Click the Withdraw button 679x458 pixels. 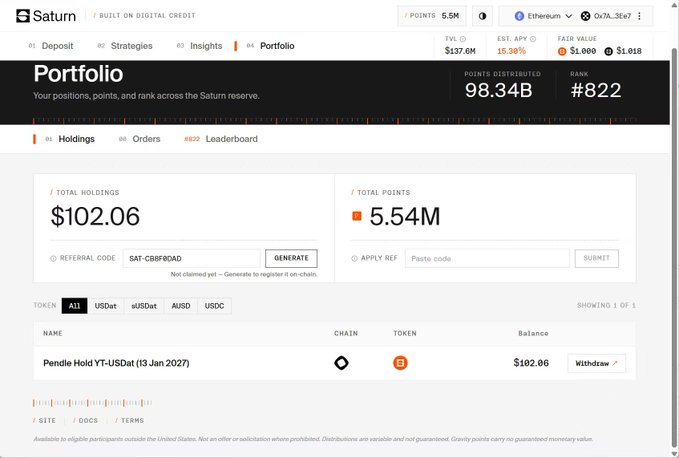pos(597,363)
